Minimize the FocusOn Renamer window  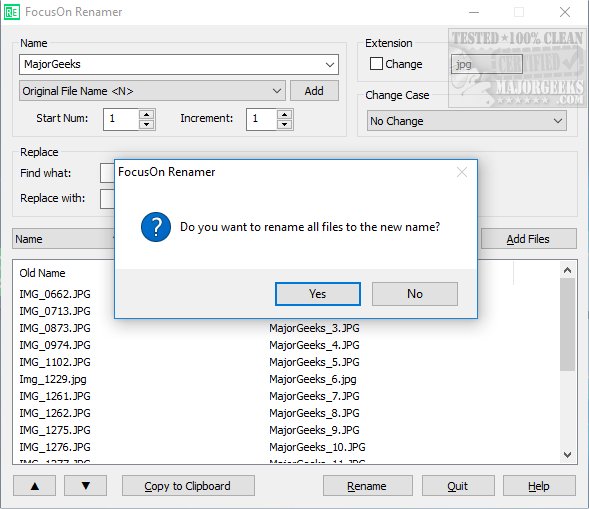coord(474,12)
